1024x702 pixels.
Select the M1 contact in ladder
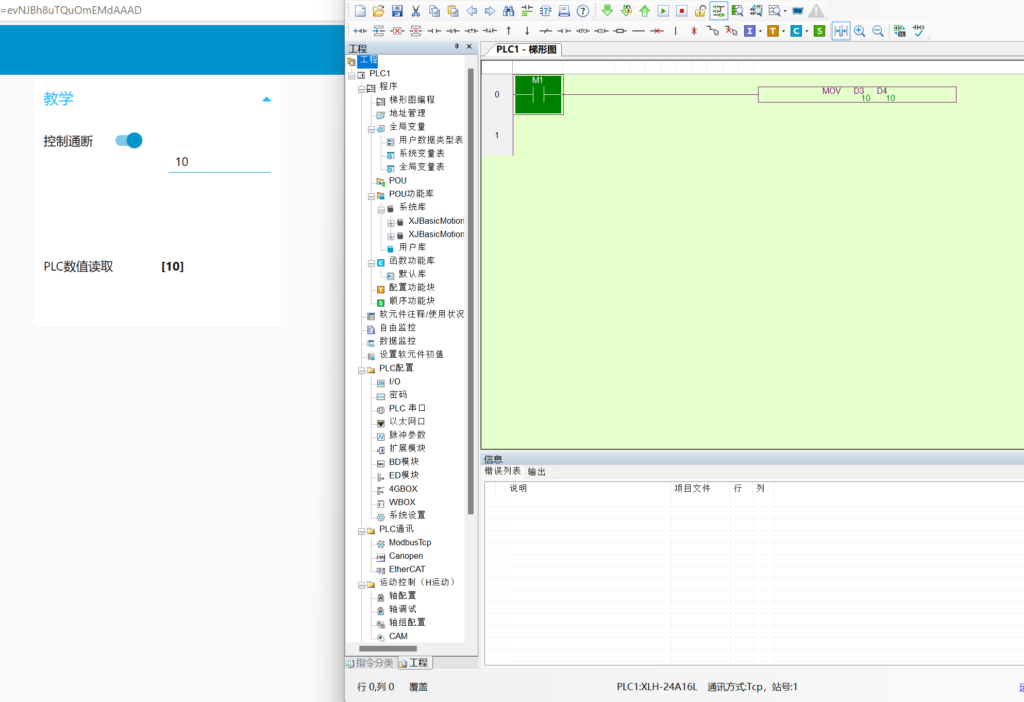coord(538,95)
